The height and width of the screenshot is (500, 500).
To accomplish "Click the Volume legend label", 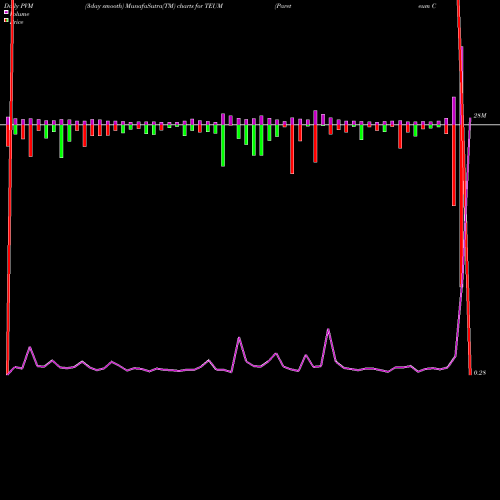I will (19, 14).
